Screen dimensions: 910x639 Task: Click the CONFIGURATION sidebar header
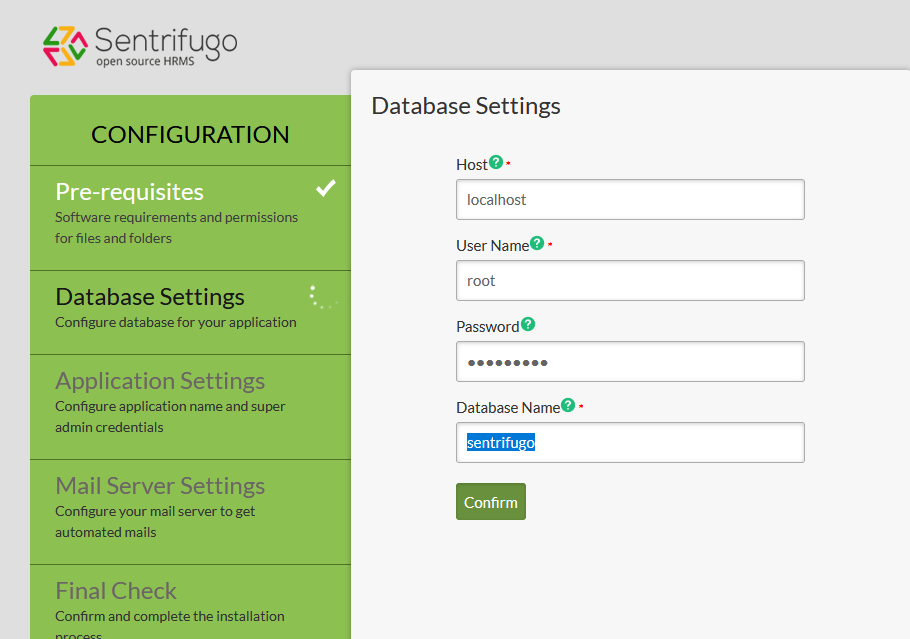pos(190,135)
